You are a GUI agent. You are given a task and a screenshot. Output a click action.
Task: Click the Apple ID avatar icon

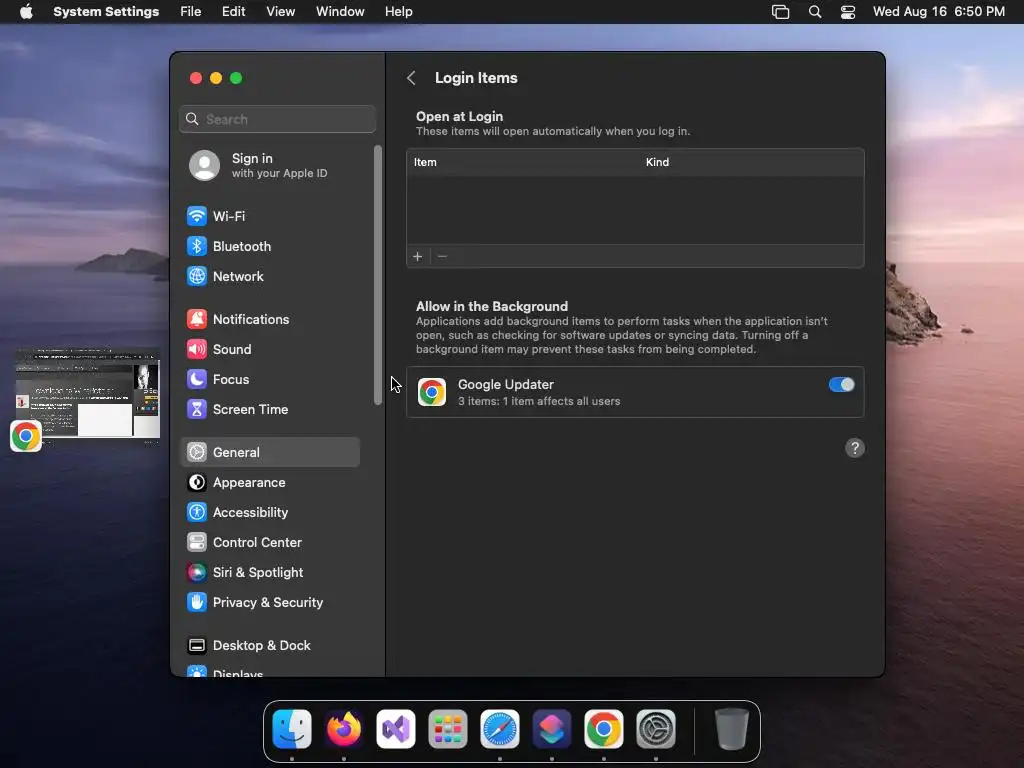(204, 165)
